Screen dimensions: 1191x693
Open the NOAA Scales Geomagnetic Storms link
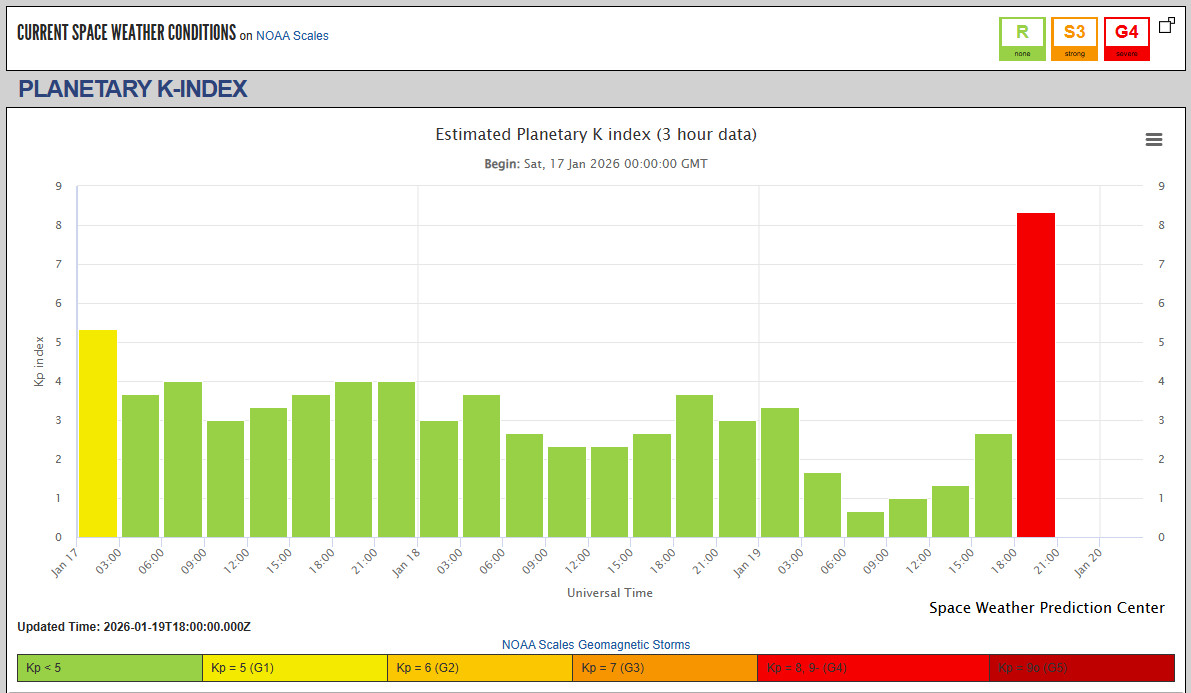(x=595, y=645)
